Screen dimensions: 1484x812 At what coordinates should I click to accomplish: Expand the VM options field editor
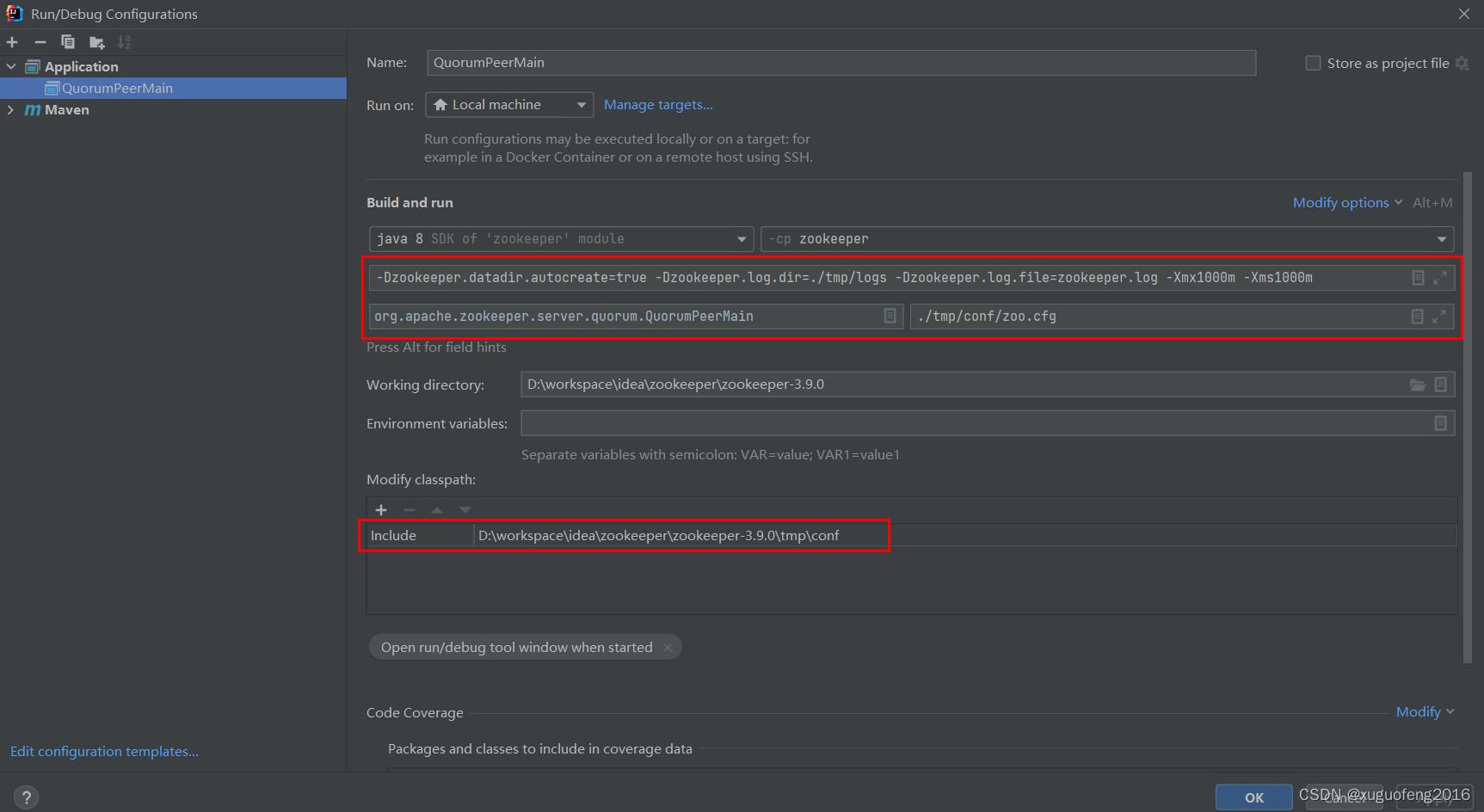click(x=1439, y=277)
